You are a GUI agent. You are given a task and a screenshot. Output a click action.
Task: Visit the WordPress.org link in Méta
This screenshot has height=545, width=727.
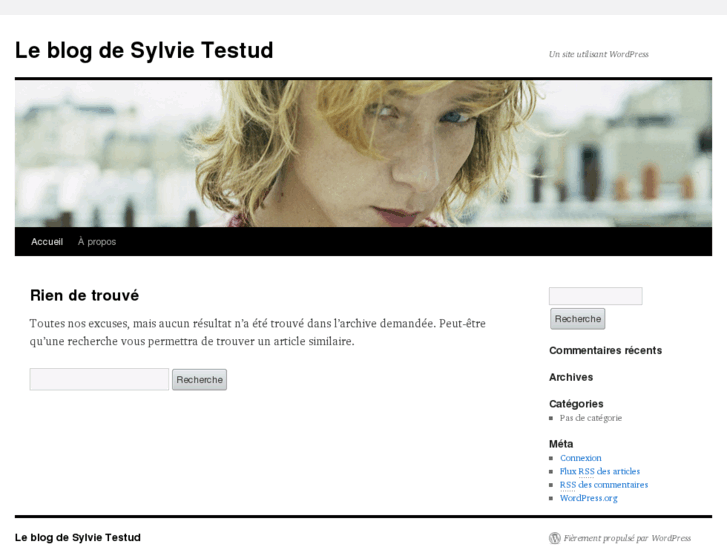(x=589, y=498)
